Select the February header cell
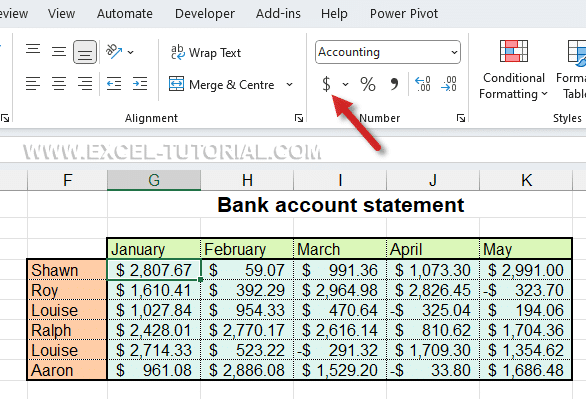The width and height of the screenshot is (586, 399). 247,249
